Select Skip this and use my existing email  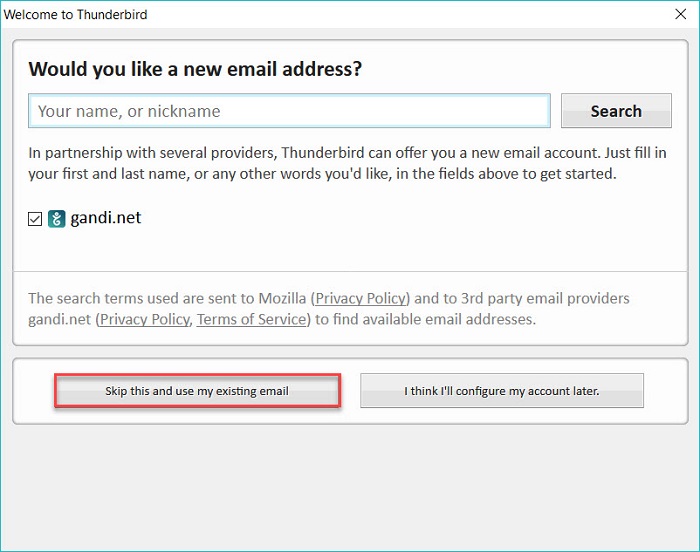[x=197, y=391]
